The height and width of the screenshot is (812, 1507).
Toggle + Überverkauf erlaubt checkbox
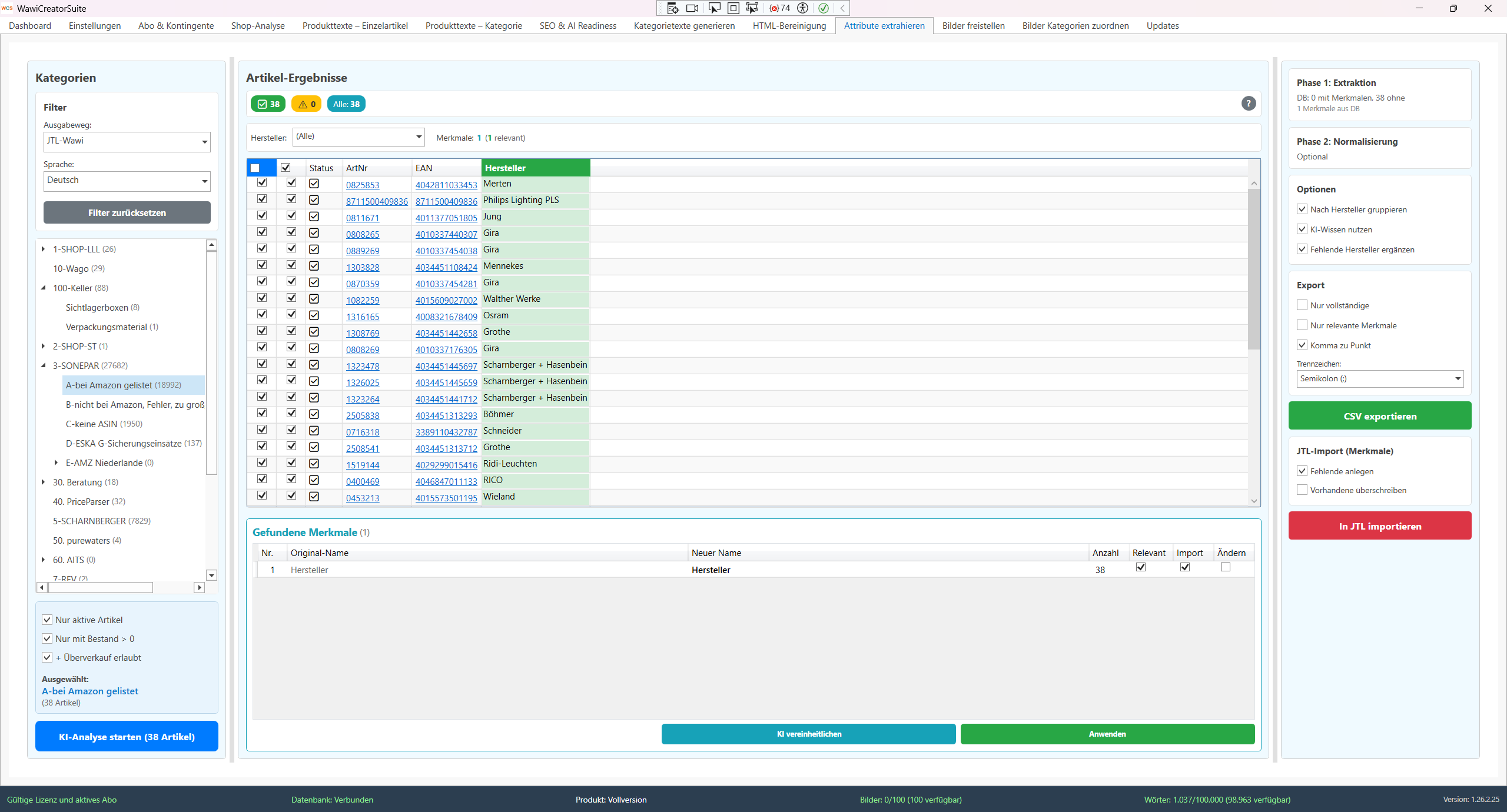tap(47, 657)
